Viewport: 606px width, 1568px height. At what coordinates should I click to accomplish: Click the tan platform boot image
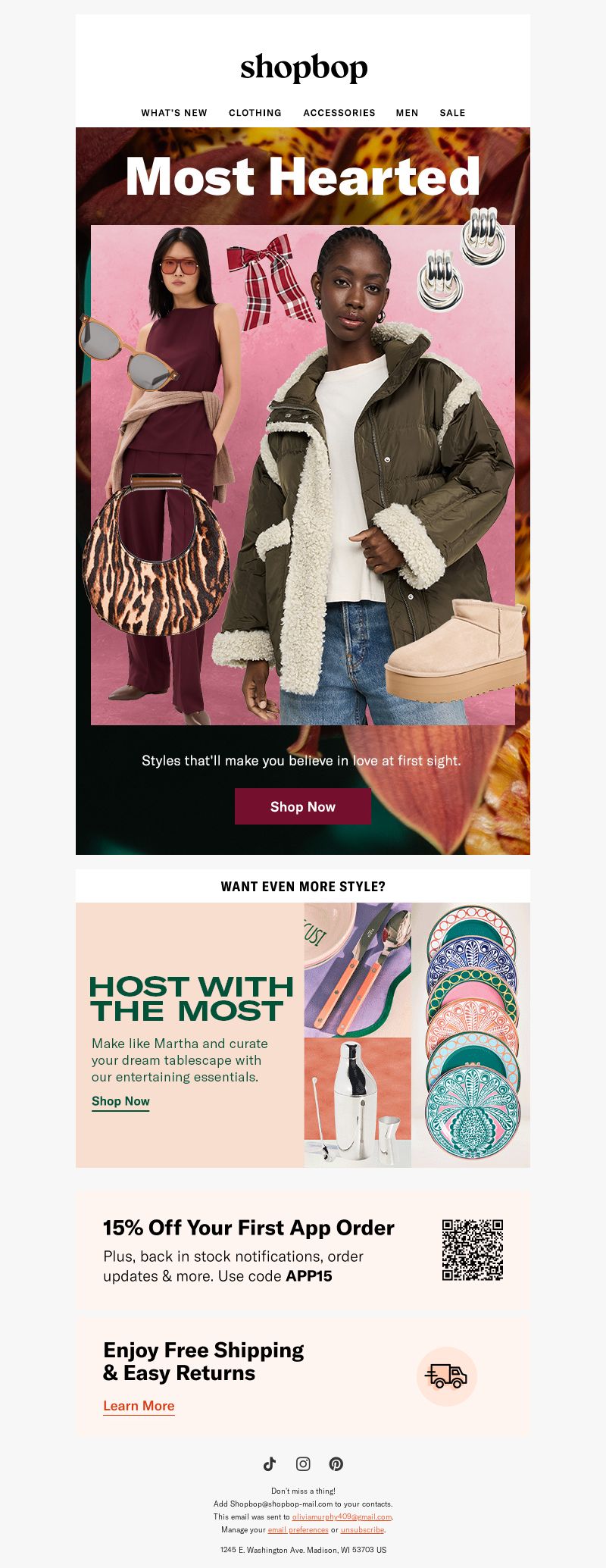(456, 649)
